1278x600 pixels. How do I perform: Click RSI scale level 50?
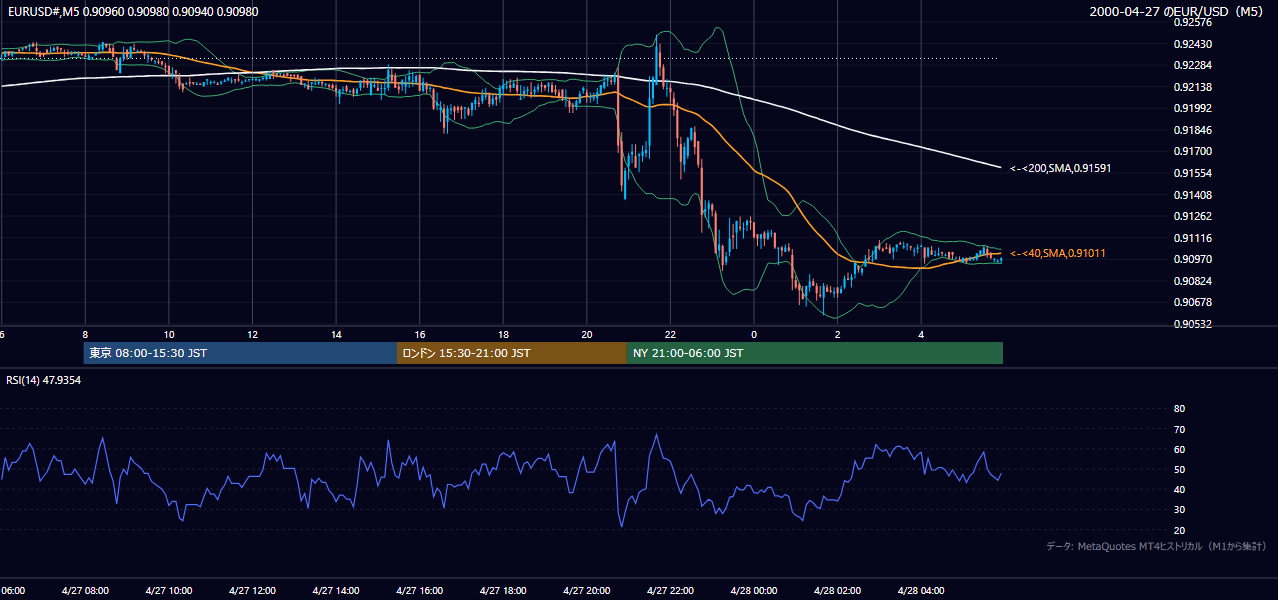(1179, 469)
